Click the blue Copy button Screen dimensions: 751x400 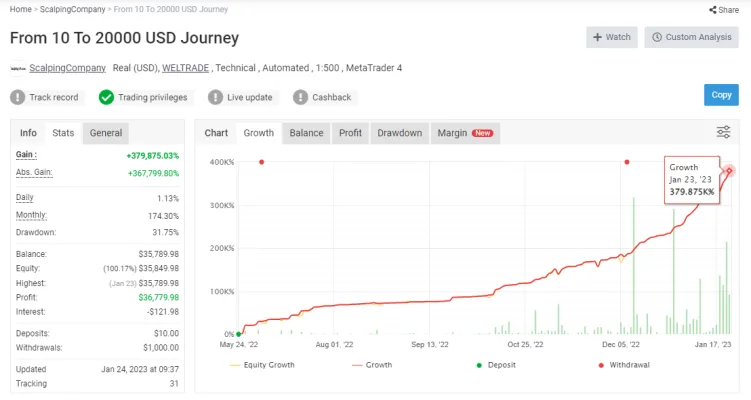[721, 95]
